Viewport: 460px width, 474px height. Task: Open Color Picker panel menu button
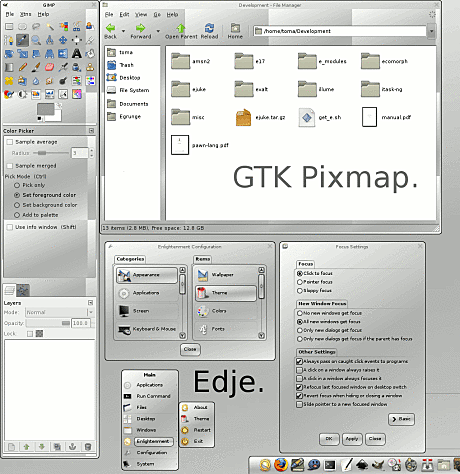(x=91, y=131)
